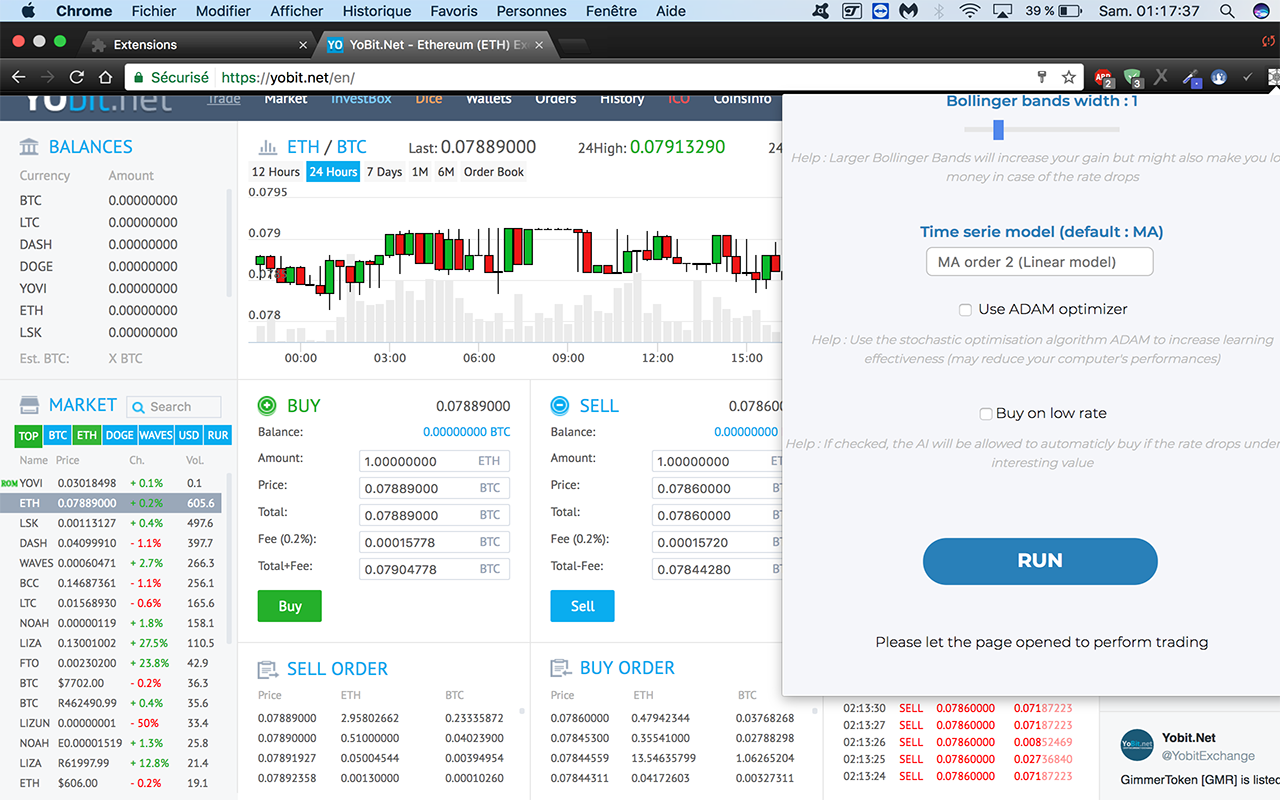Click the Adblock Plus extension icon
The image size is (1280, 800).
click(1104, 77)
